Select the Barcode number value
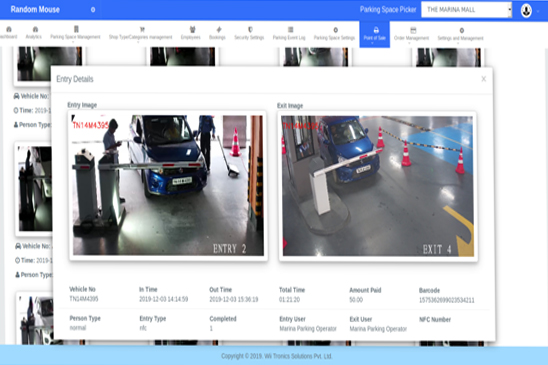 (447, 300)
